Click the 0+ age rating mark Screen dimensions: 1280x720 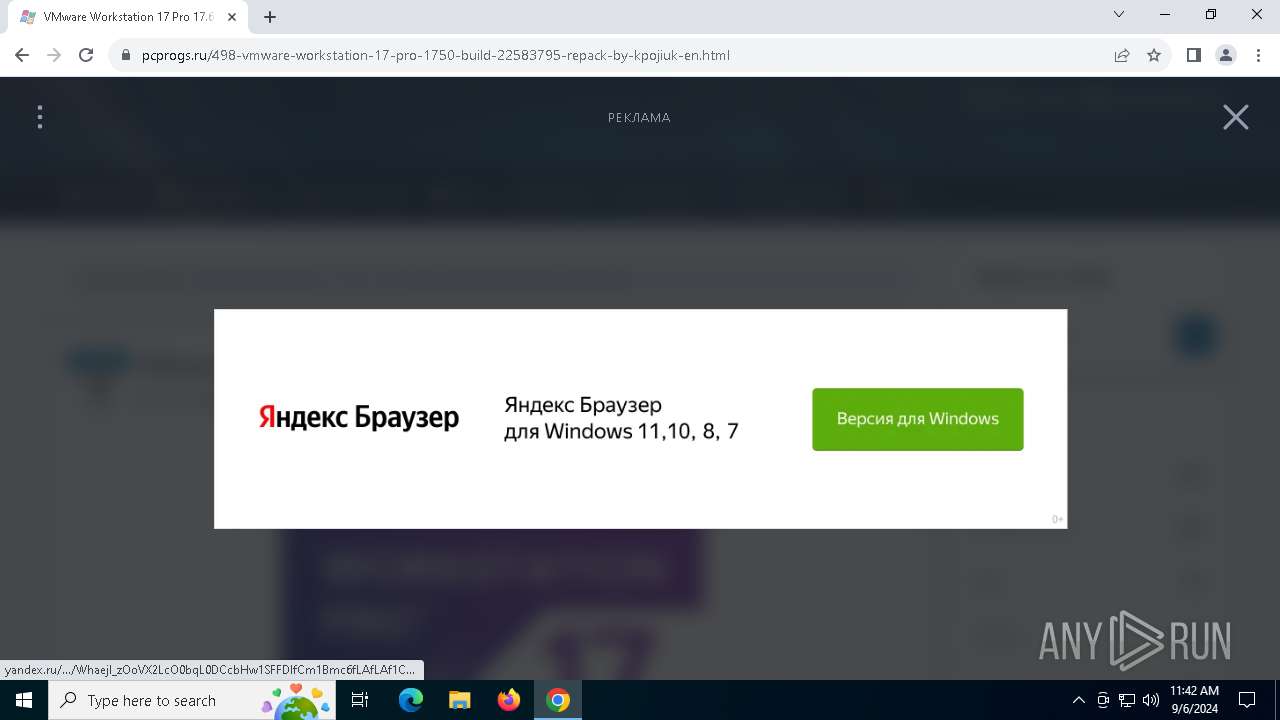(1057, 519)
